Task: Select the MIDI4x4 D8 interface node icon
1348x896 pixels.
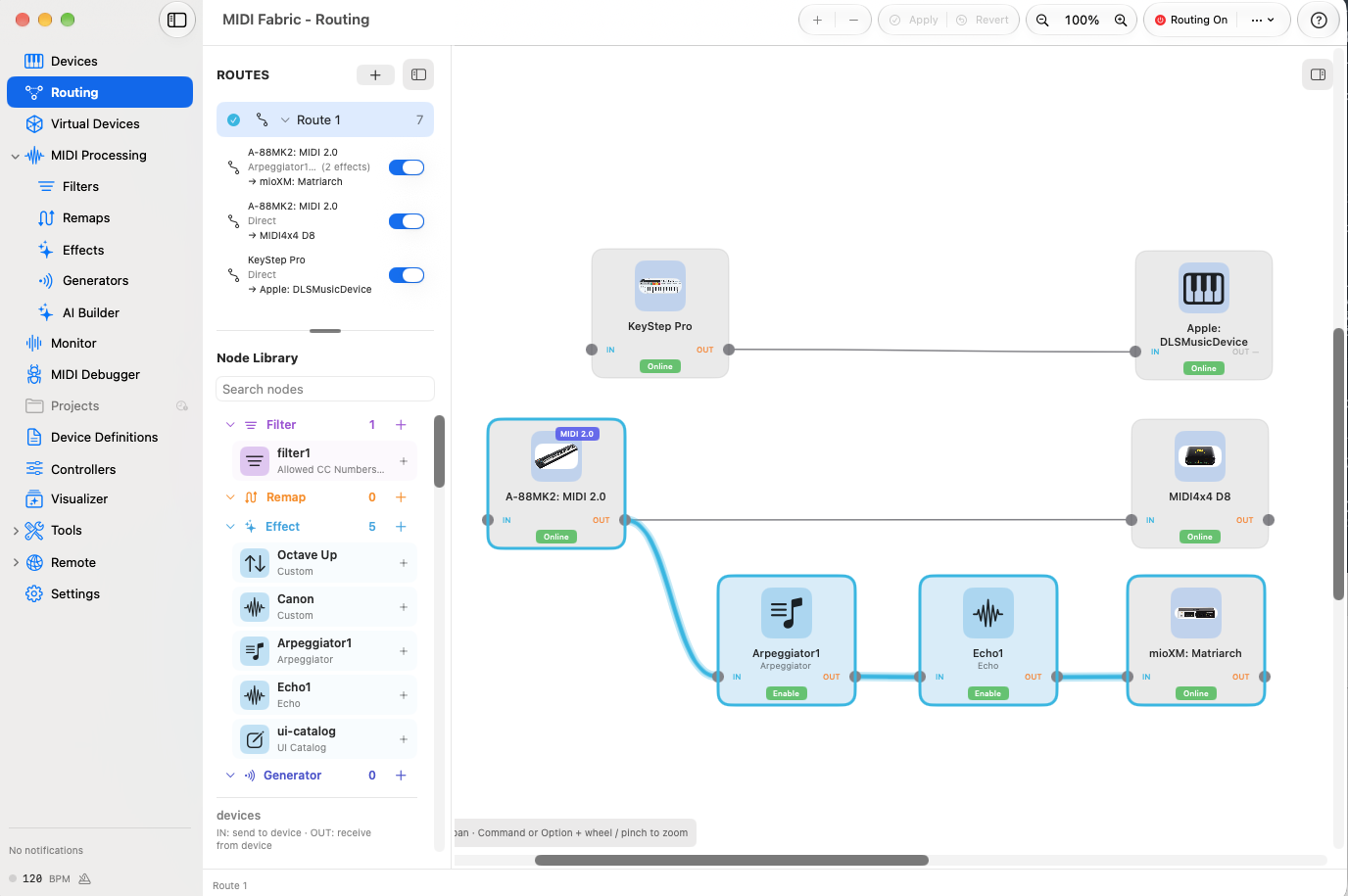Action: pos(1200,456)
